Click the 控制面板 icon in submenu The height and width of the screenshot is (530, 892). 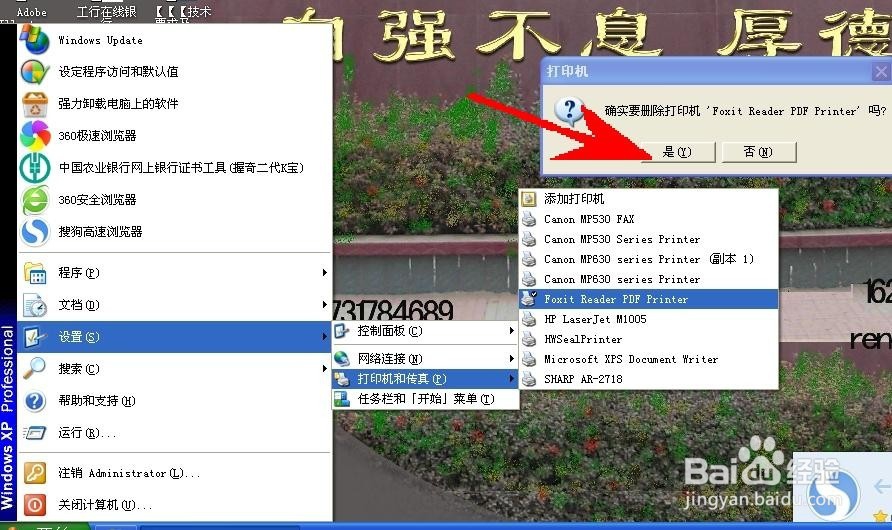[x=342, y=330]
